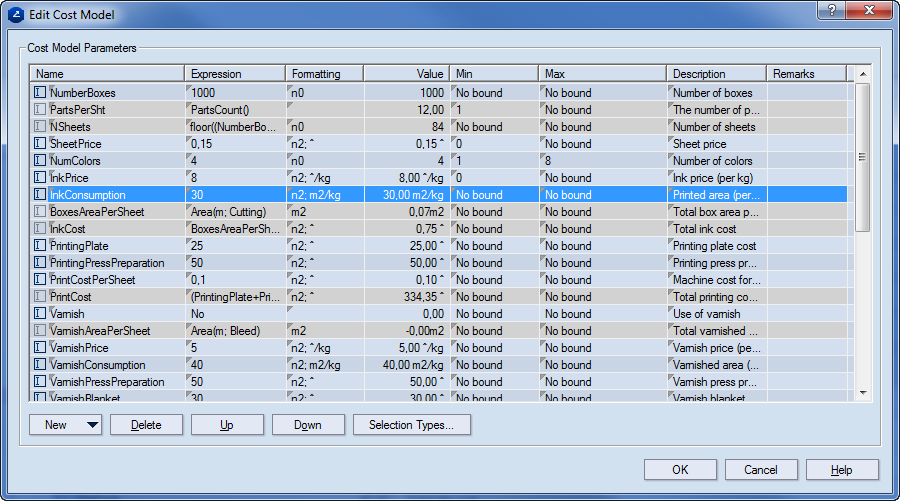Click the Expression column header

point(235,74)
